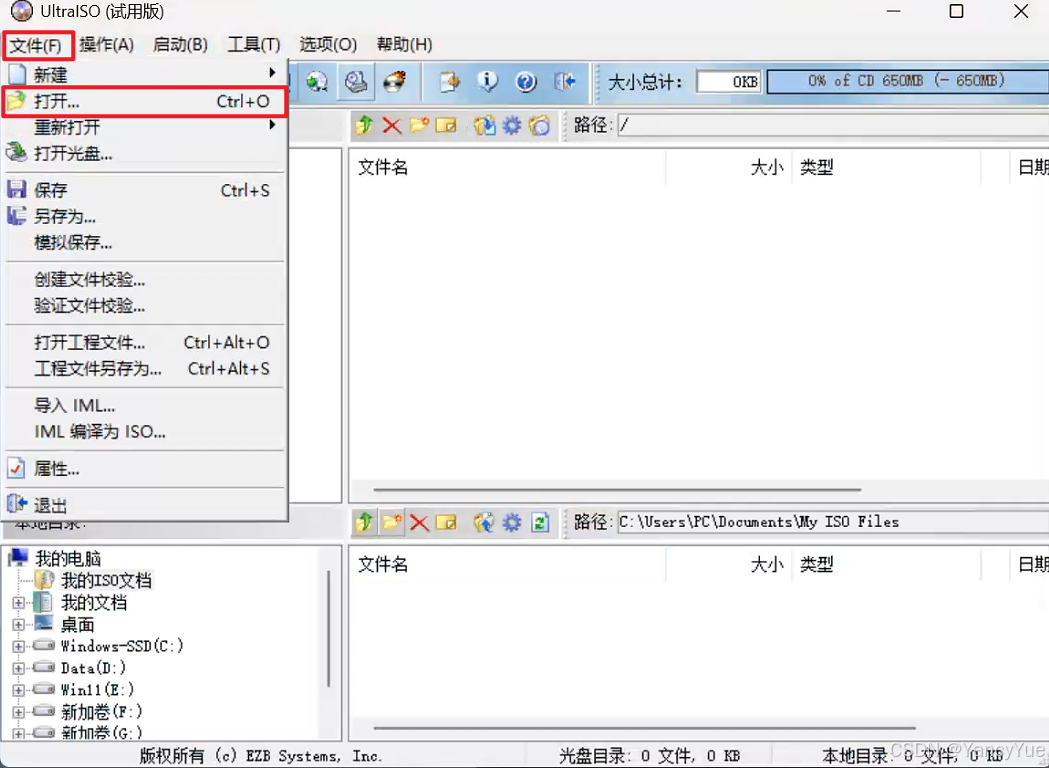Click the red X delete icon in image pane
The image size is (1049, 768).
click(x=392, y=125)
